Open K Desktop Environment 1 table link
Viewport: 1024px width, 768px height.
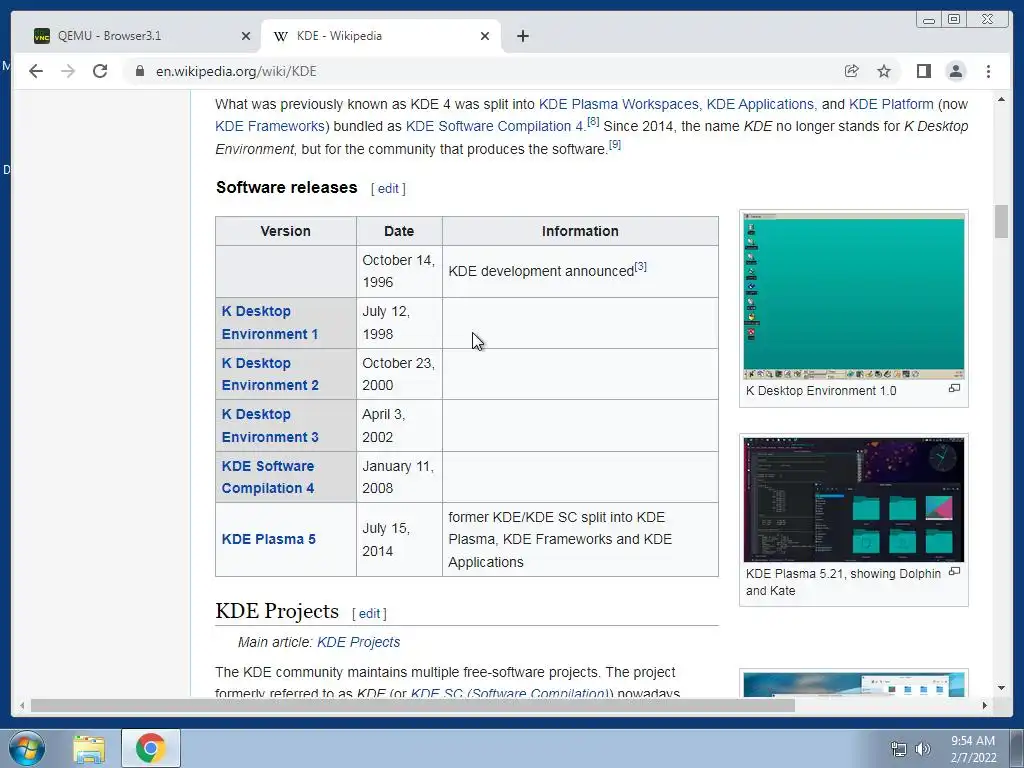(x=270, y=323)
